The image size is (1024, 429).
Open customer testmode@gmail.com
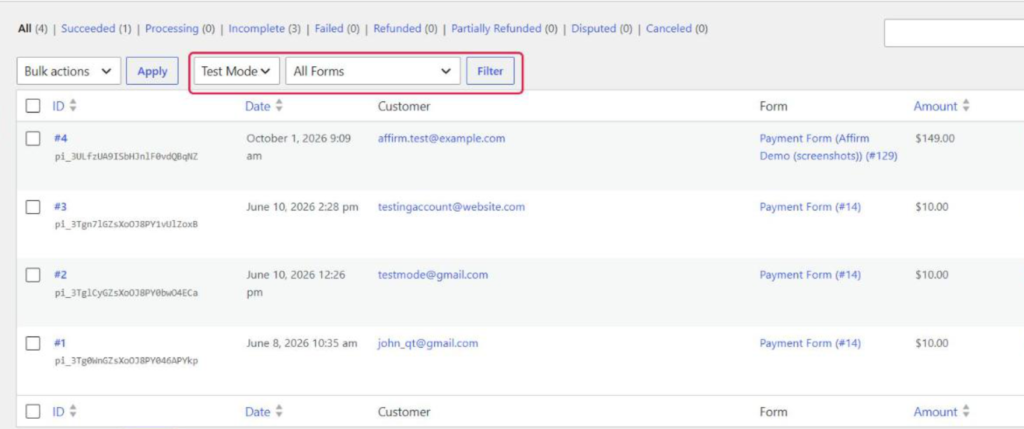(x=432, y=275)
